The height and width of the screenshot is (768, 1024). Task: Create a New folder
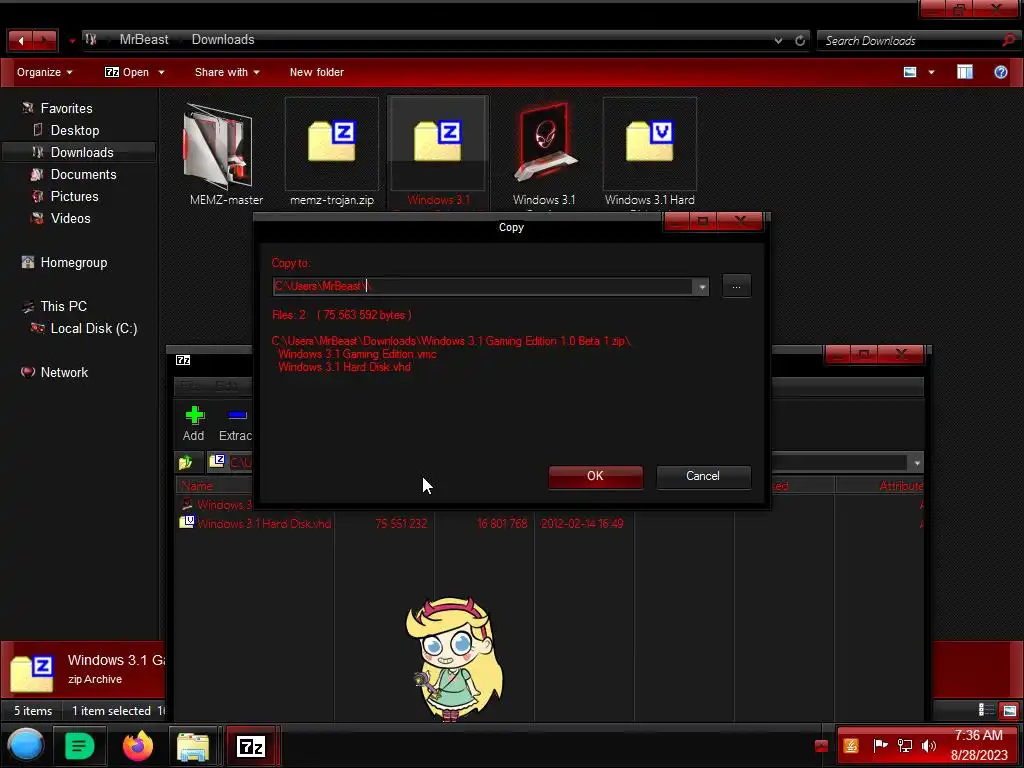point(317,72)
